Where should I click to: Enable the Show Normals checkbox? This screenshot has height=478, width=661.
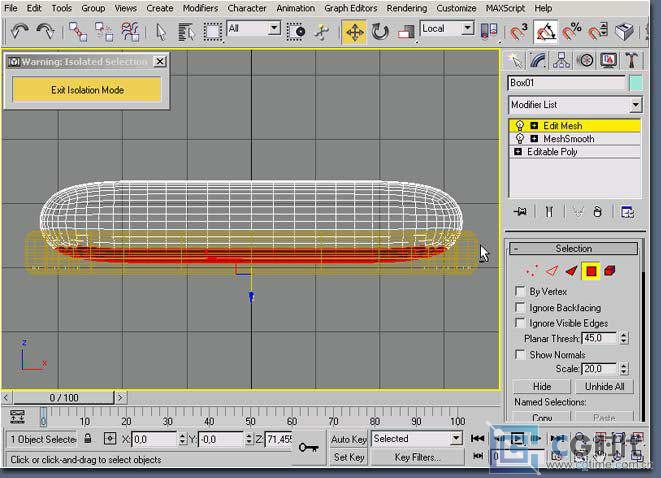click(x=520, y=354)
